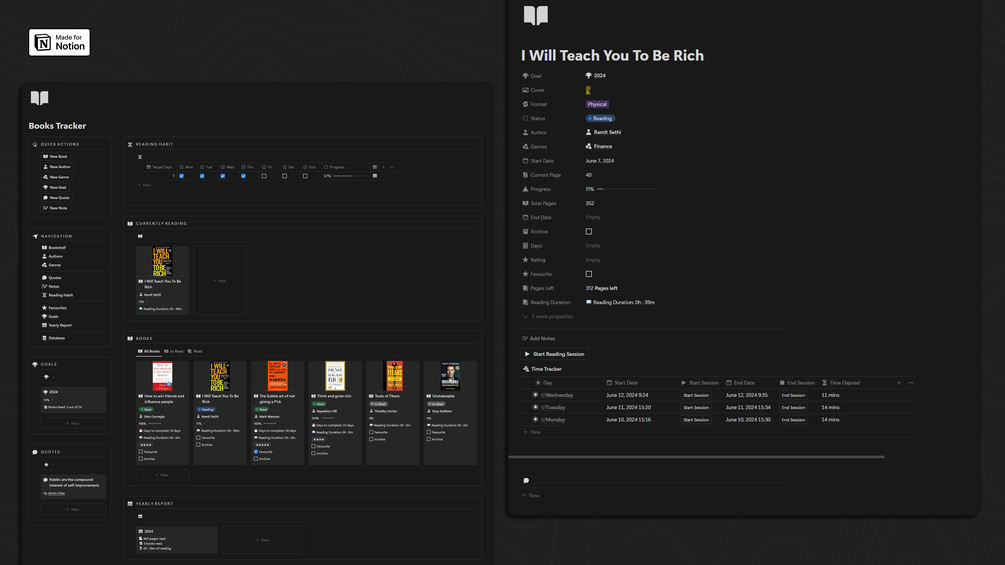
Task: Click the Ramit Sethi author value in properties
Action: (603, 133)
